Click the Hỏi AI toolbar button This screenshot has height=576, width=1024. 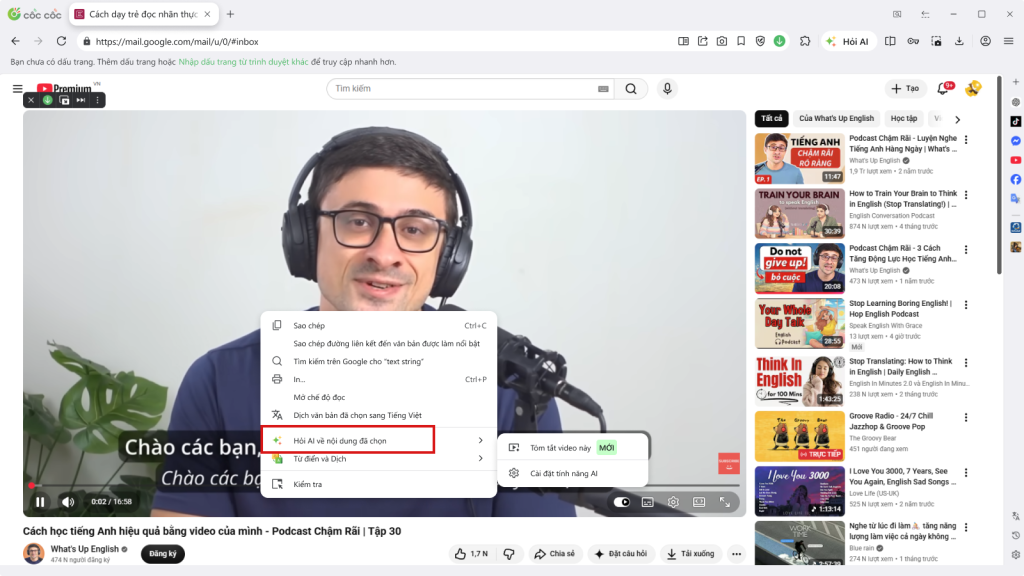848,41
